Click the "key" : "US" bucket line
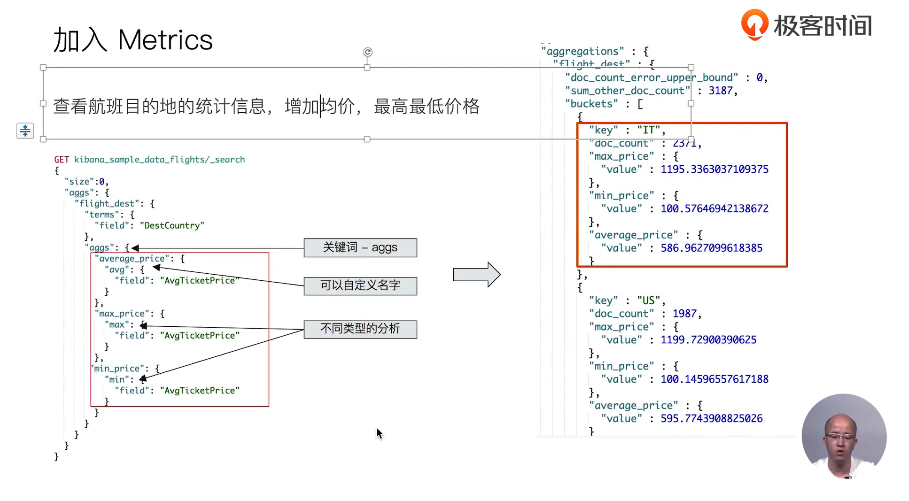 click(627, 300)
